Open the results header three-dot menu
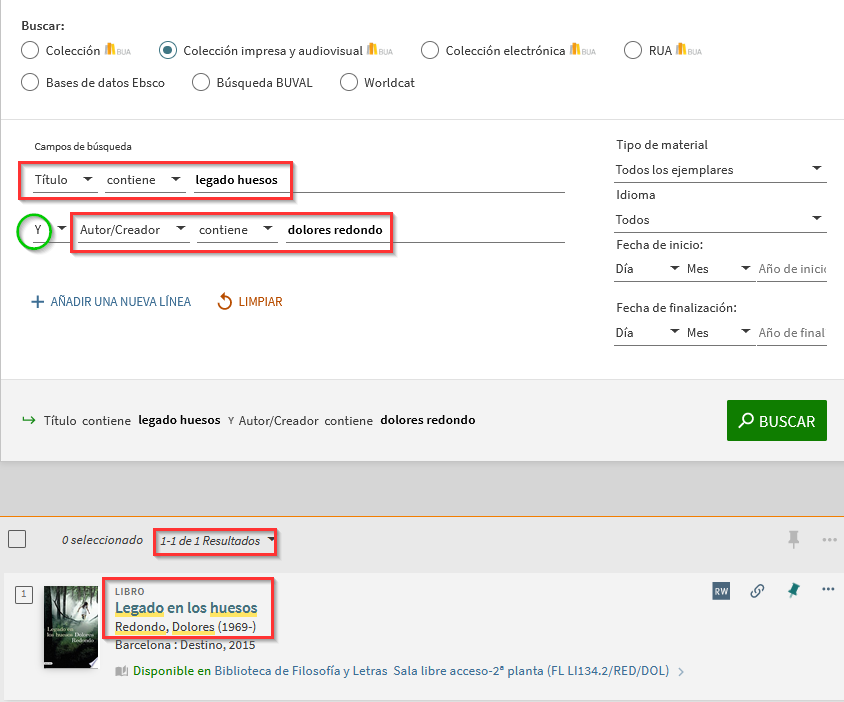 829,540
